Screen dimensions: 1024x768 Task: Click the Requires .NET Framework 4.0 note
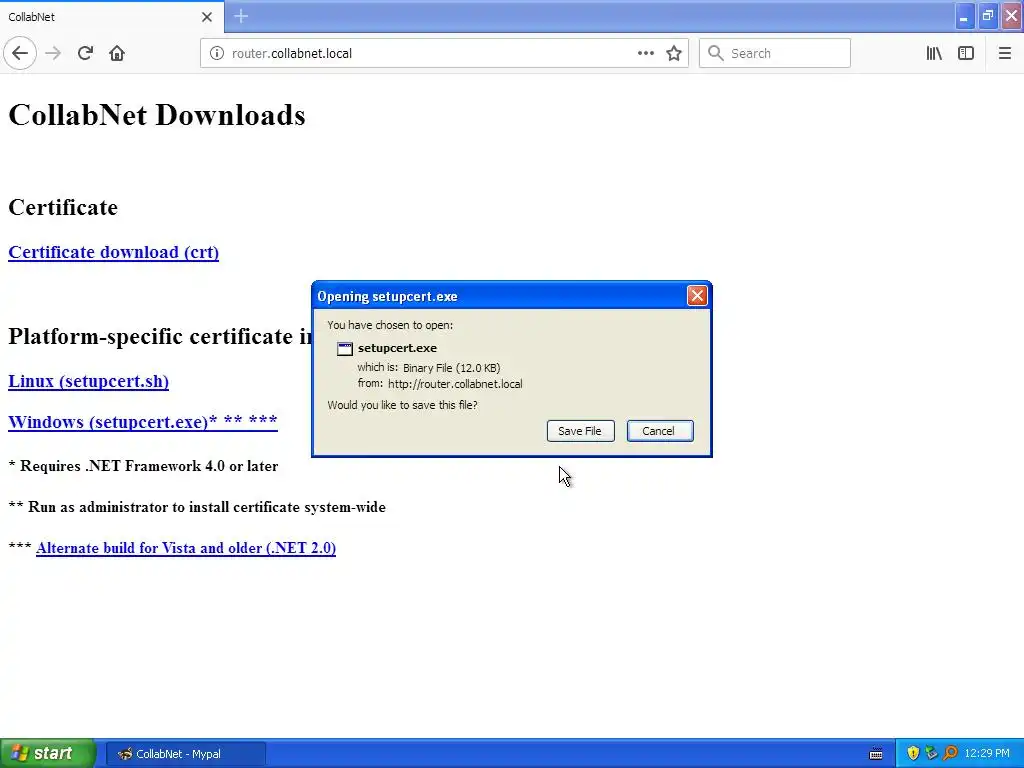[143, 466]
